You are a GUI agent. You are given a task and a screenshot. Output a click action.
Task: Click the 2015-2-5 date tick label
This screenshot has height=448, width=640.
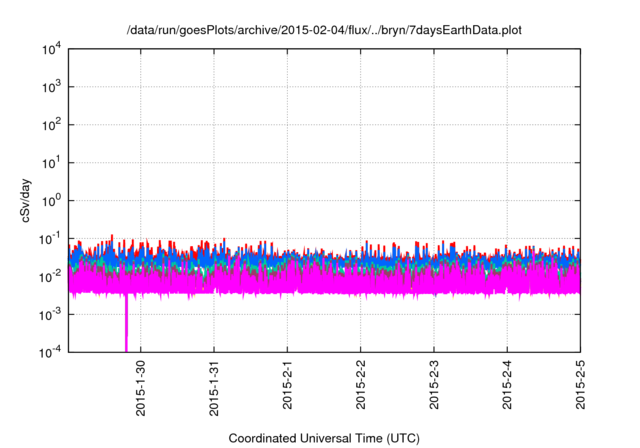tap(580, 385)
